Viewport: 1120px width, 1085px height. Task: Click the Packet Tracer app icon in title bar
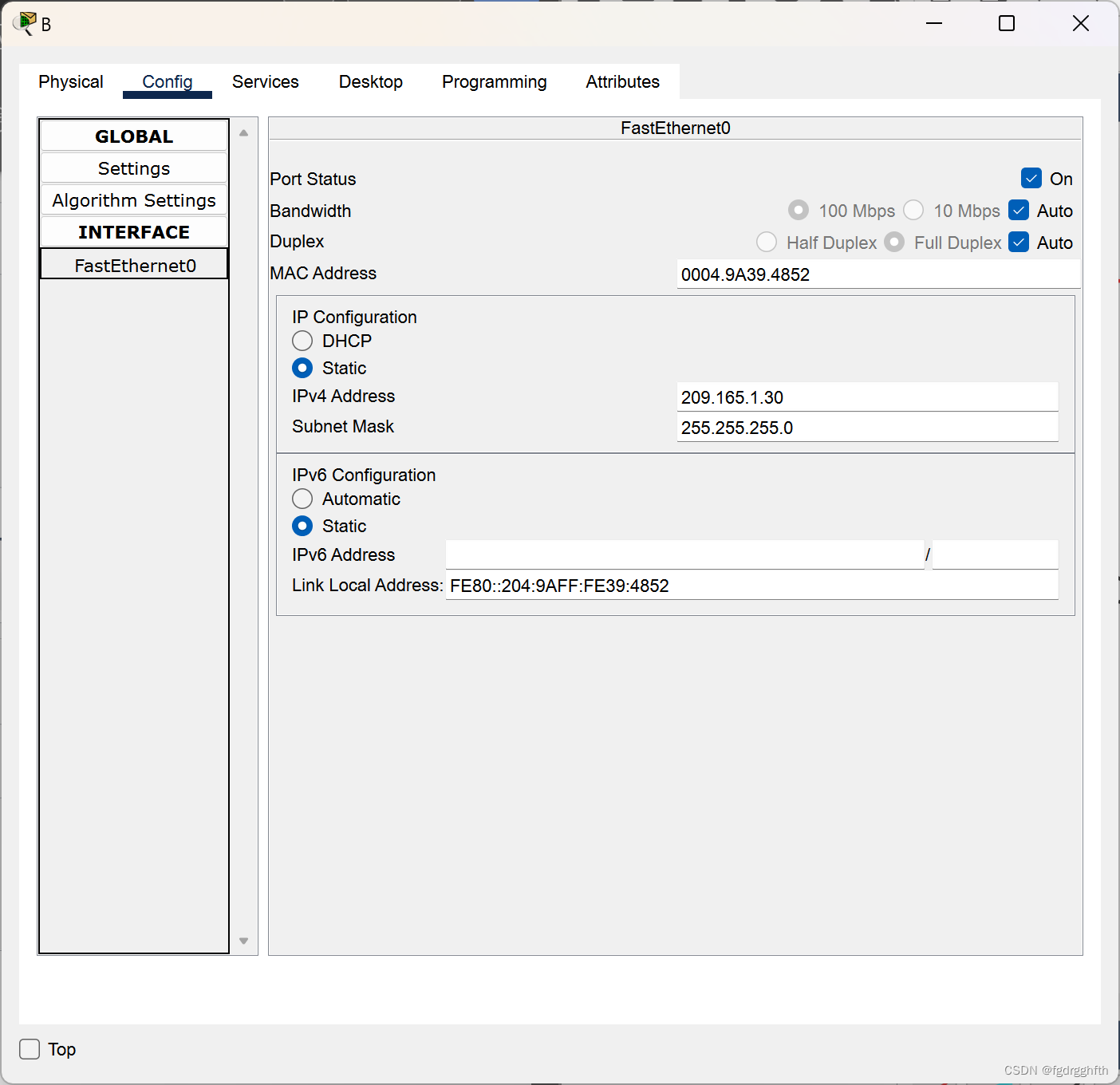(x=25, y=23)
